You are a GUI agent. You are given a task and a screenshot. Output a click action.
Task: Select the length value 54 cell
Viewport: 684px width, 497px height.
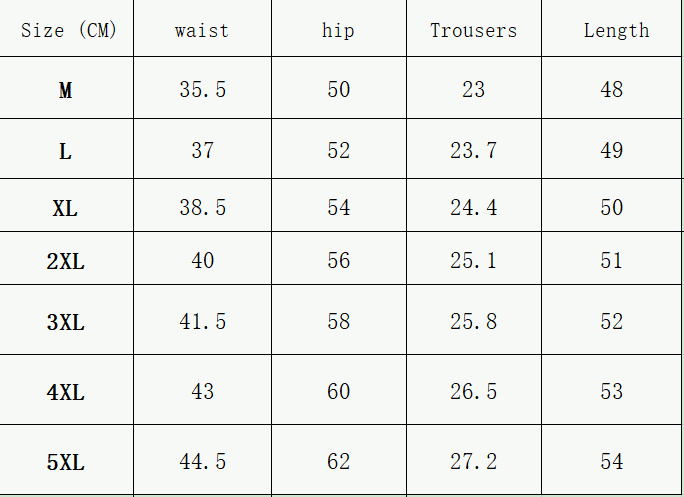612,462
